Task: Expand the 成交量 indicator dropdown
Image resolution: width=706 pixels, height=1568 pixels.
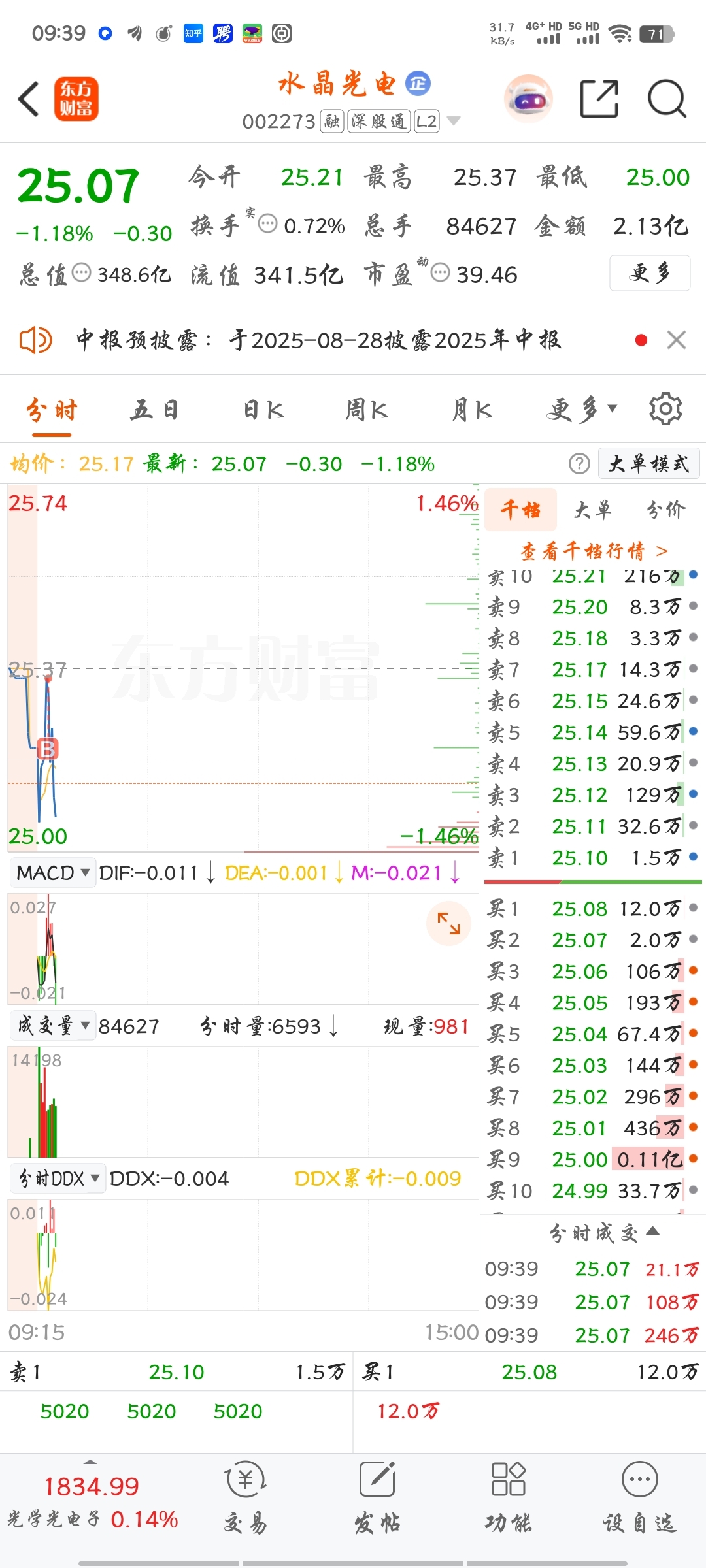Action: 53,1026
